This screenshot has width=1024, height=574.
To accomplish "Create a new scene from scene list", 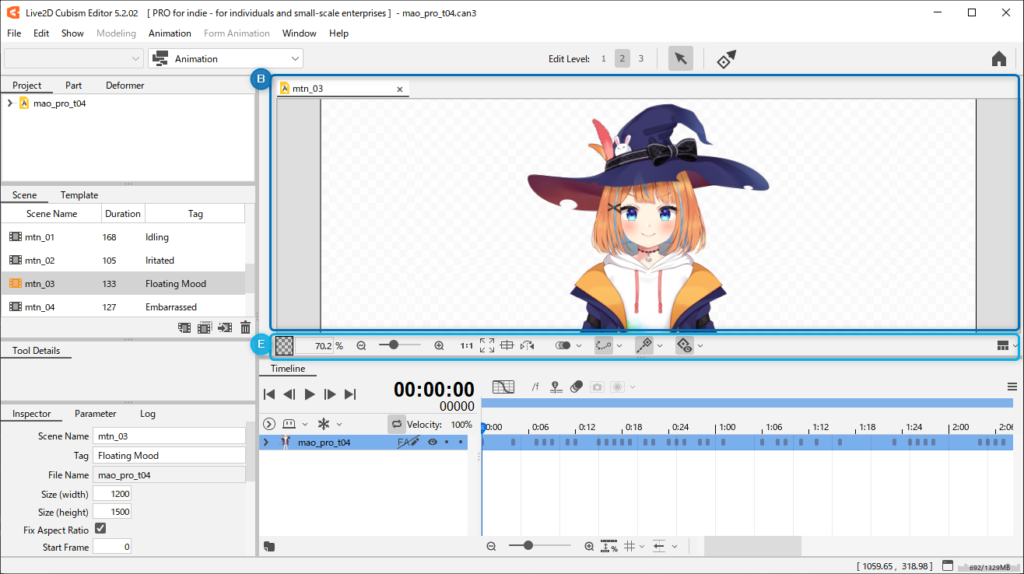I will pos(185,328).
